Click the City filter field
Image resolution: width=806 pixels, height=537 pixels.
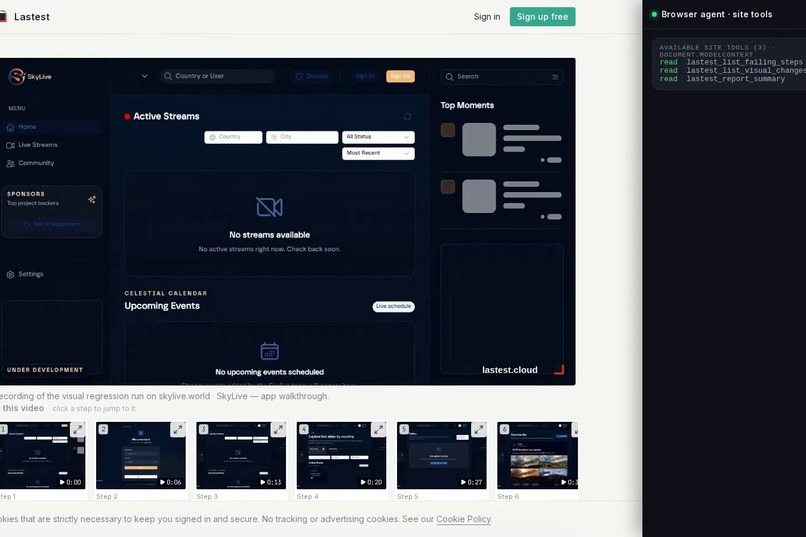(302, 137)
